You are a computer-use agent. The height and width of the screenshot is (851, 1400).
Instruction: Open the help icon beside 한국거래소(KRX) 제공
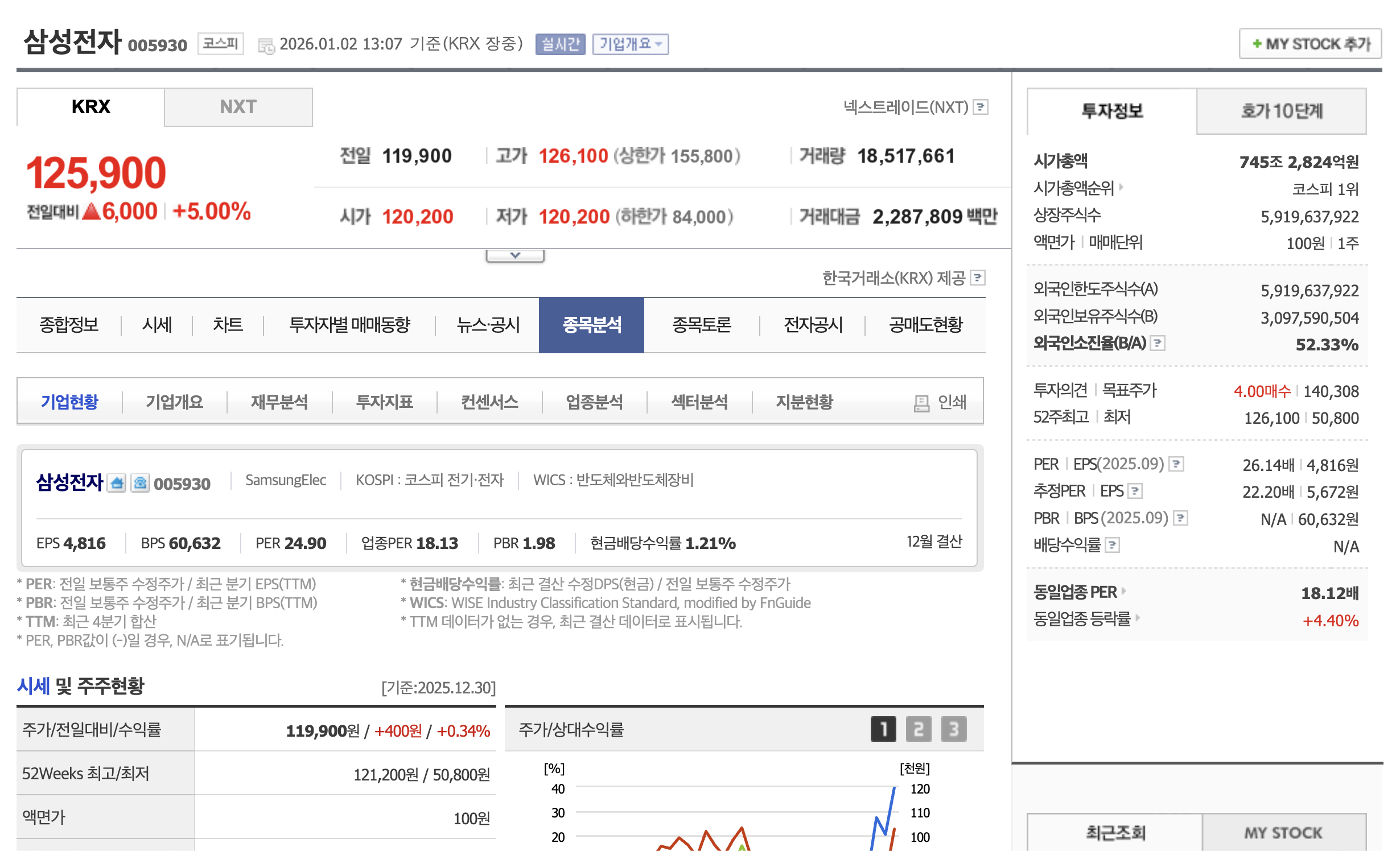pos(979,278)
